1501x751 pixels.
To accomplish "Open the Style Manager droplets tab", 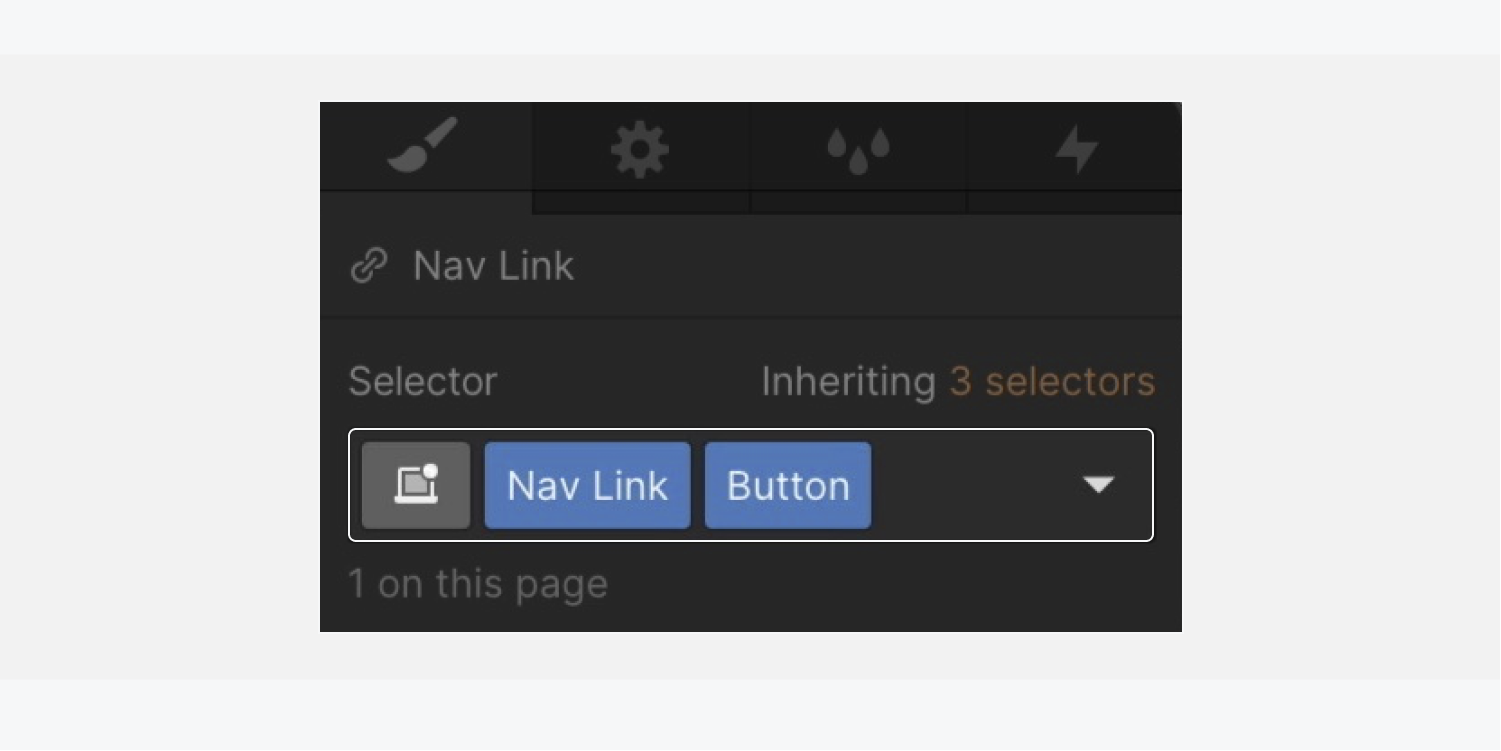I will tap(858, 152).
